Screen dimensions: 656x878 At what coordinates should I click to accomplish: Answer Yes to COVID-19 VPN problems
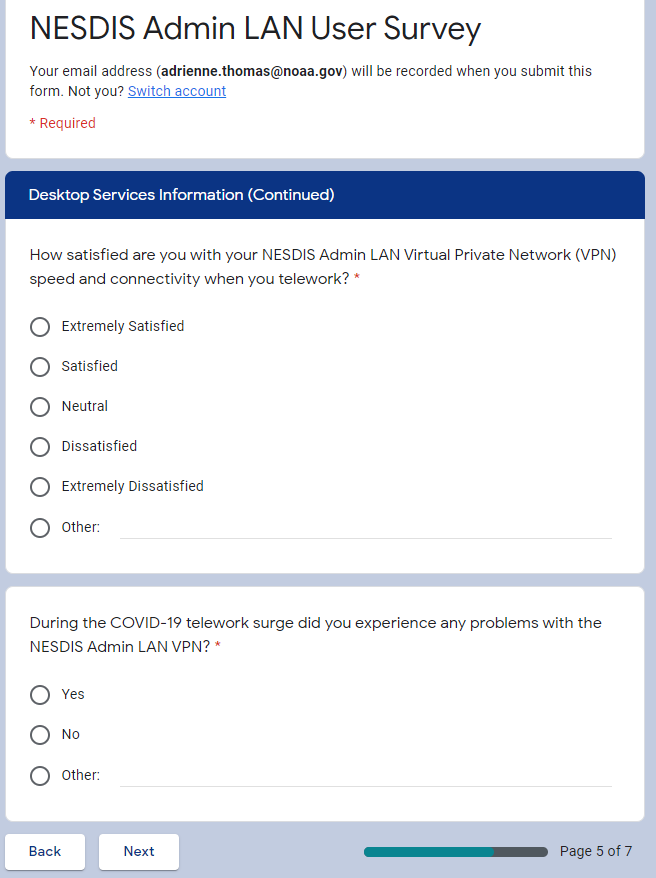40,695
